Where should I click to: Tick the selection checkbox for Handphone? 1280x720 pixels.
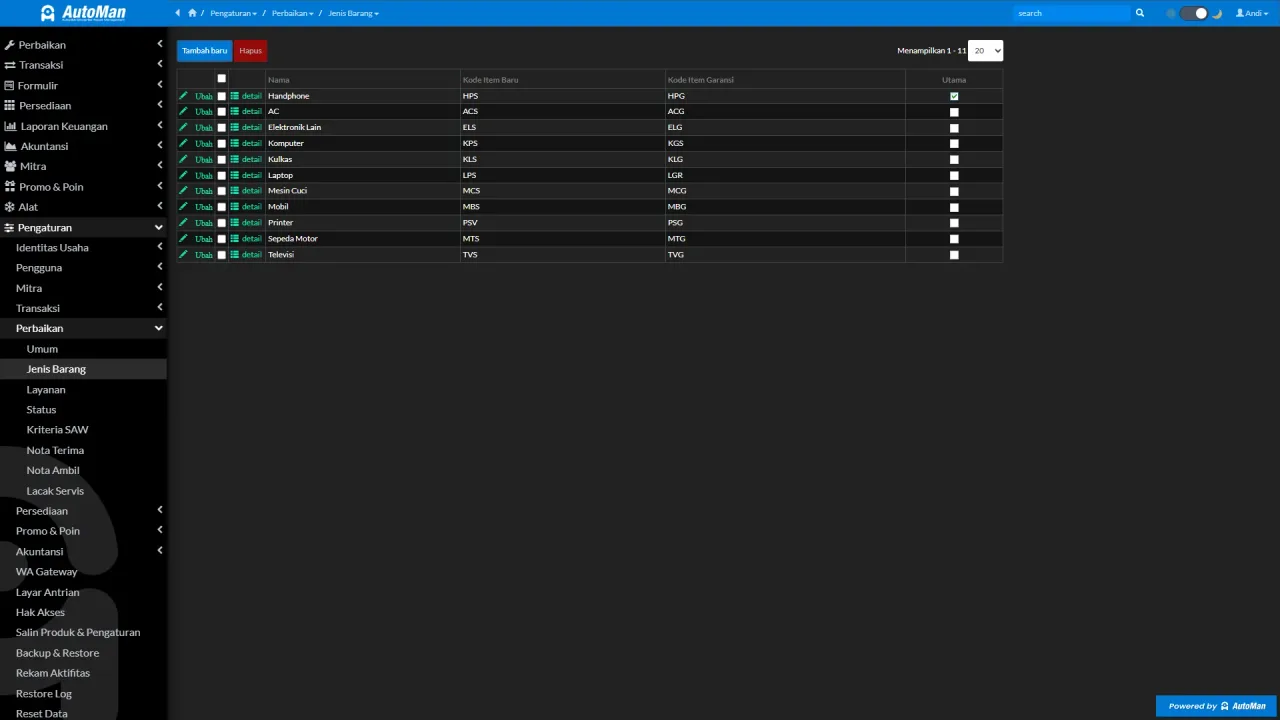click(222, 96)
